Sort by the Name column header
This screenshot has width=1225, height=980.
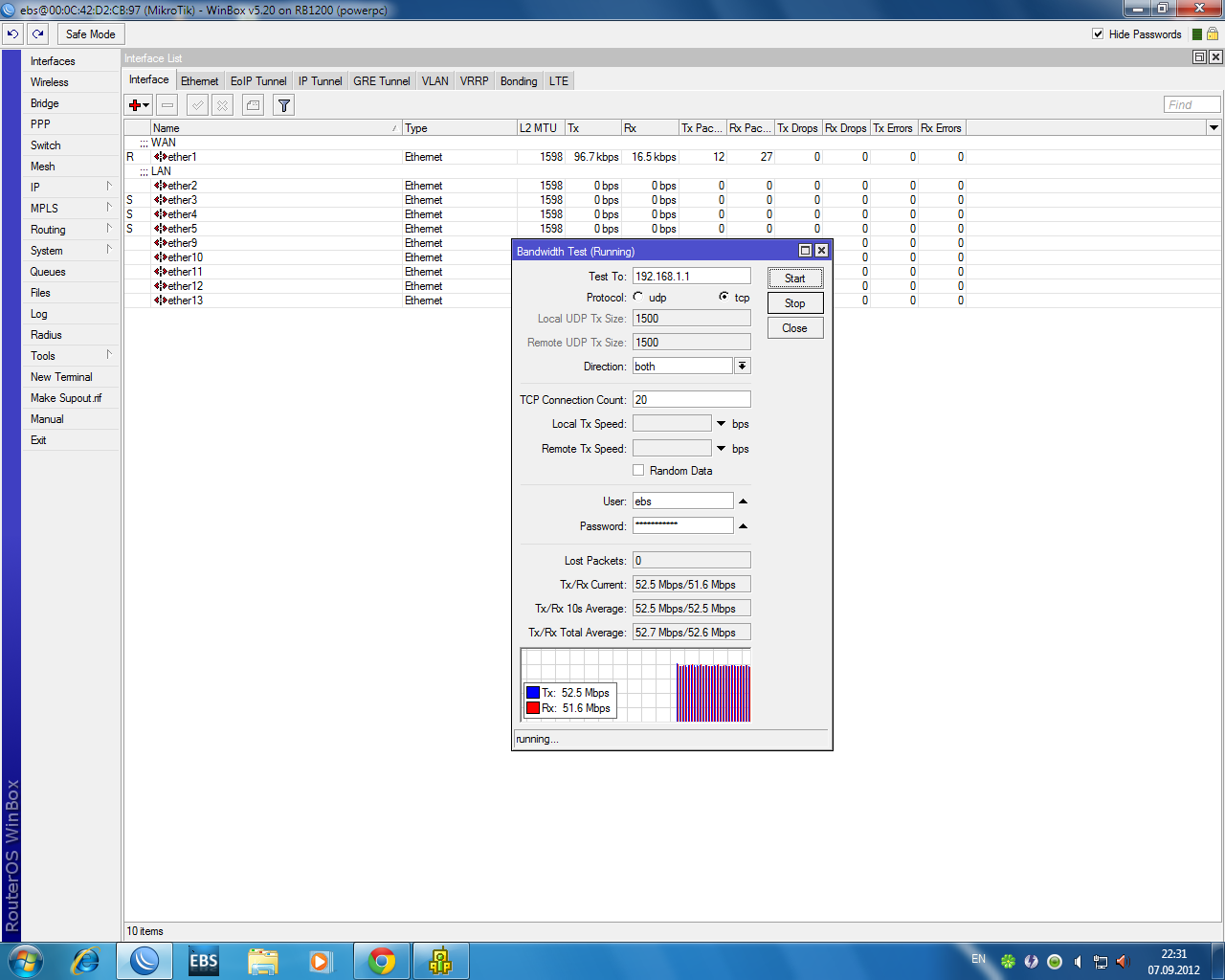pos(276,127)
